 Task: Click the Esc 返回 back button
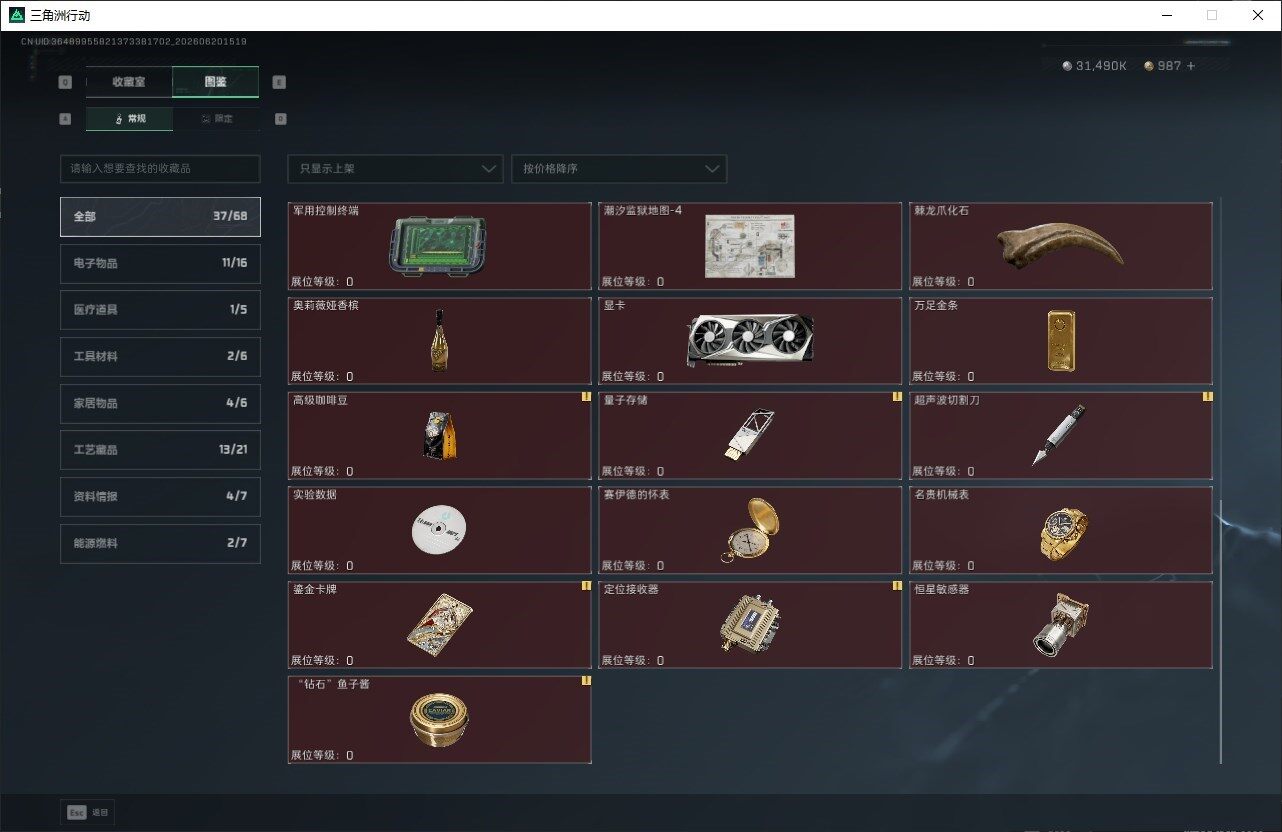[88, 813]
